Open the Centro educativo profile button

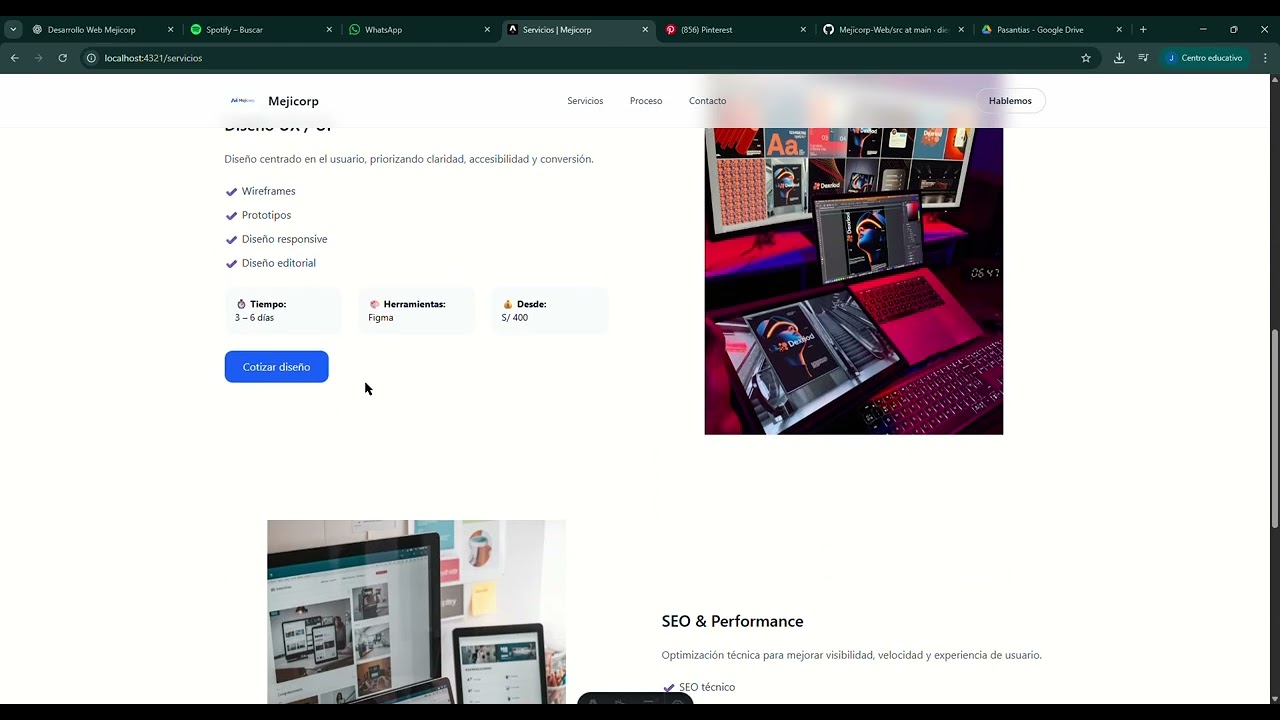click(1205, 58)
